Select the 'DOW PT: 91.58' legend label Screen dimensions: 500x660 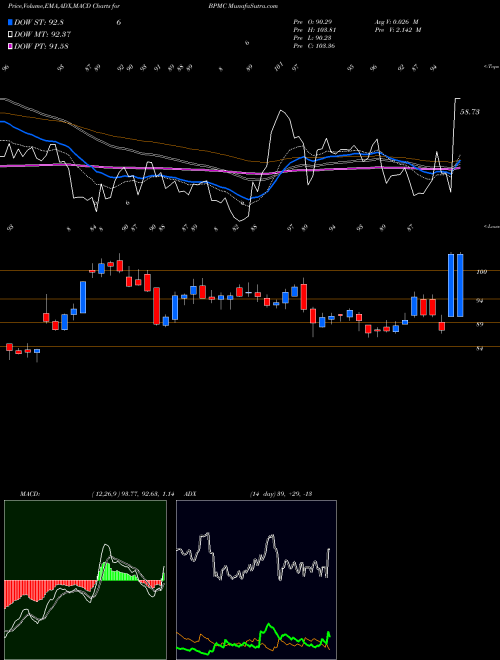[x=41, y=46]
